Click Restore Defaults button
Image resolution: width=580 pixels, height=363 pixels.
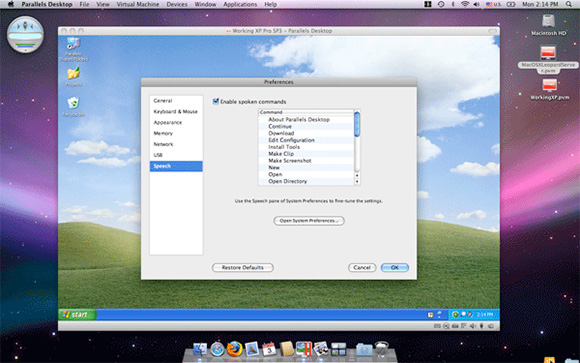coord(243,267)
